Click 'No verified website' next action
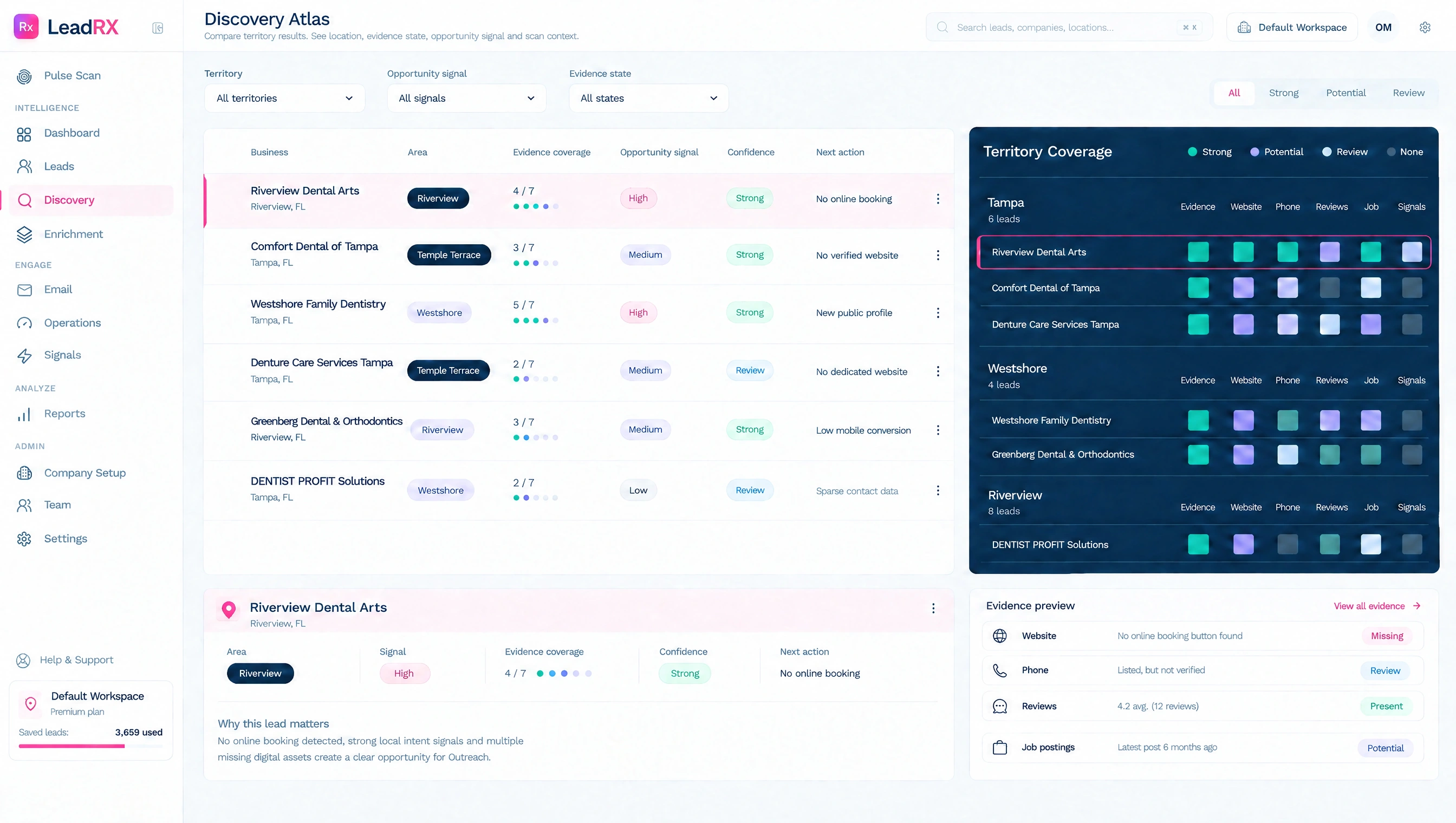Image resolution: width=1456 pixels, height=823 pixels. (856, 256)
